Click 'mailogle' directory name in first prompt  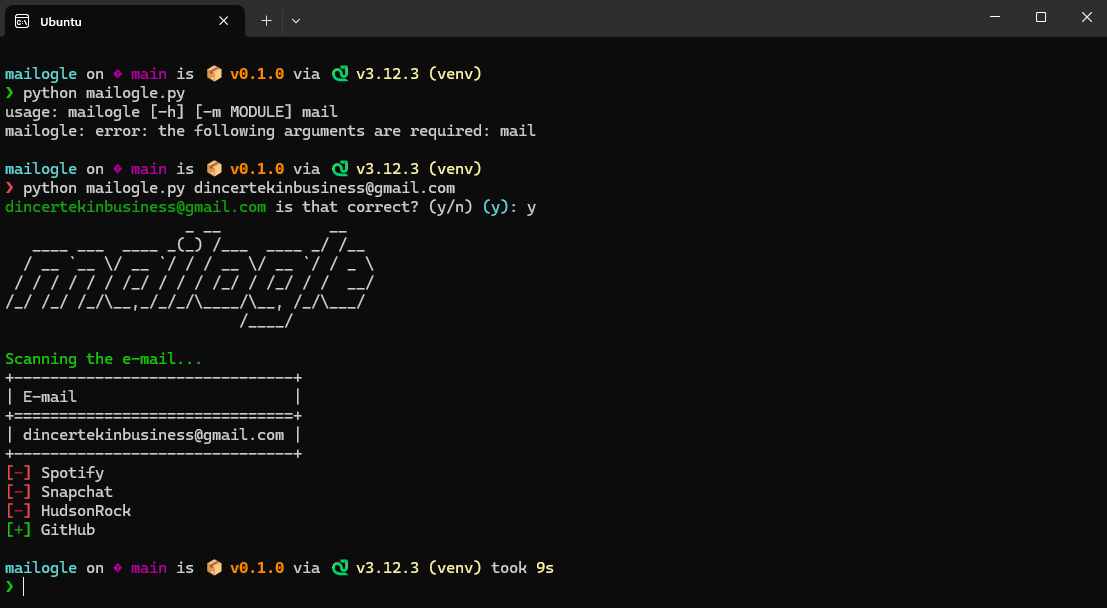pyautogui.click(x=41, y=73)
